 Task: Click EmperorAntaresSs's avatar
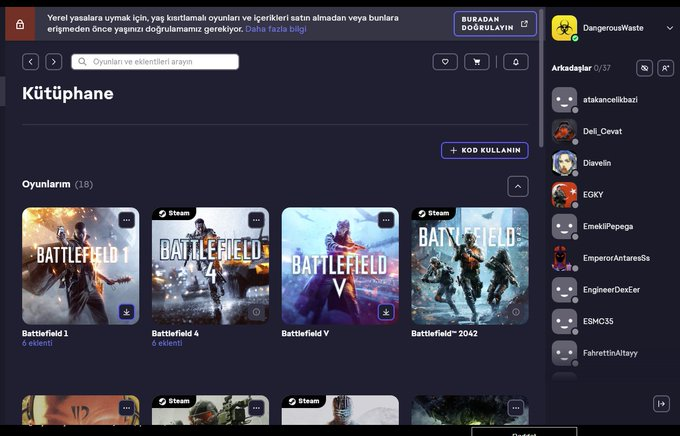point(564,258)
